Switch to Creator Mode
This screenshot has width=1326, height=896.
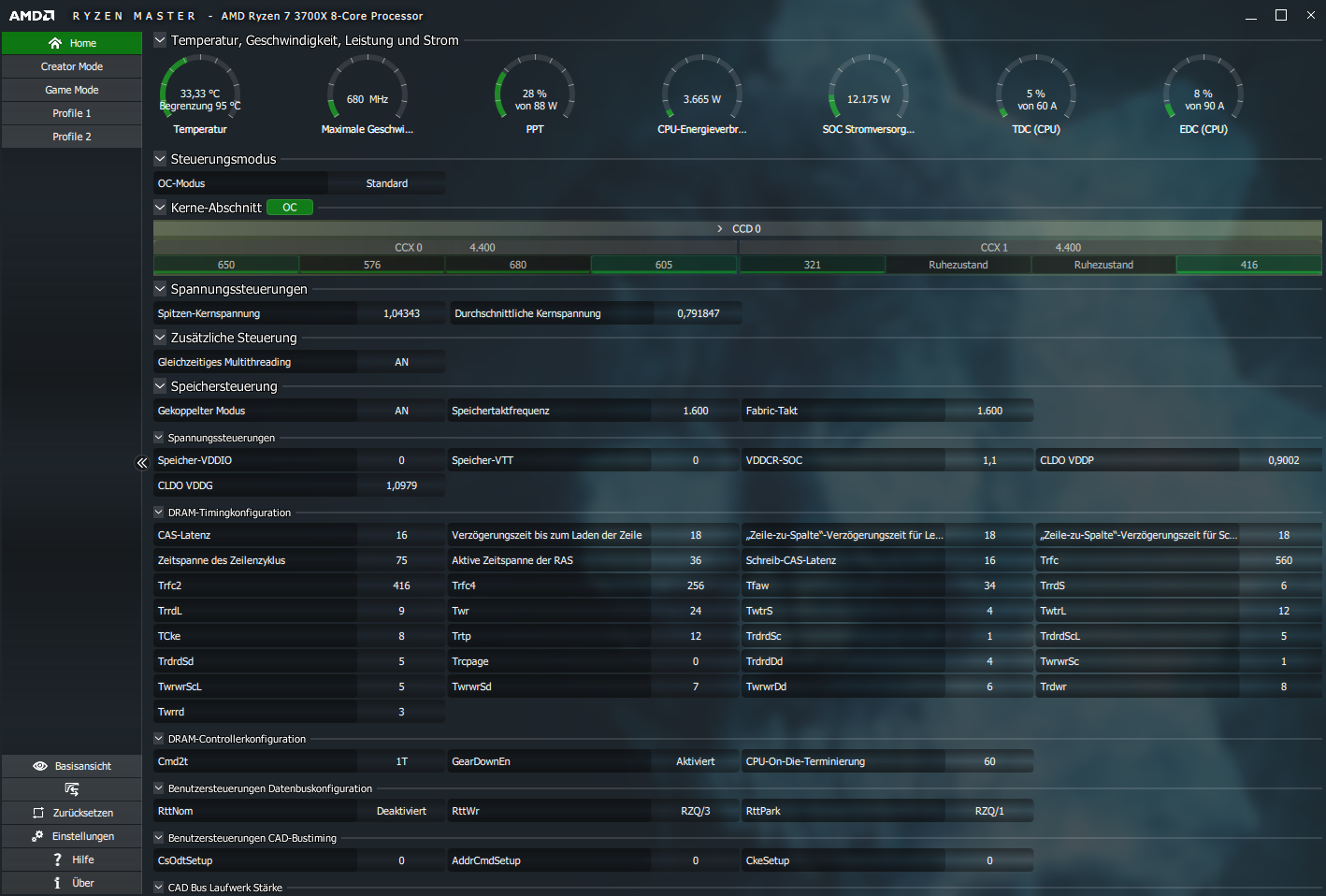(72, 66)
